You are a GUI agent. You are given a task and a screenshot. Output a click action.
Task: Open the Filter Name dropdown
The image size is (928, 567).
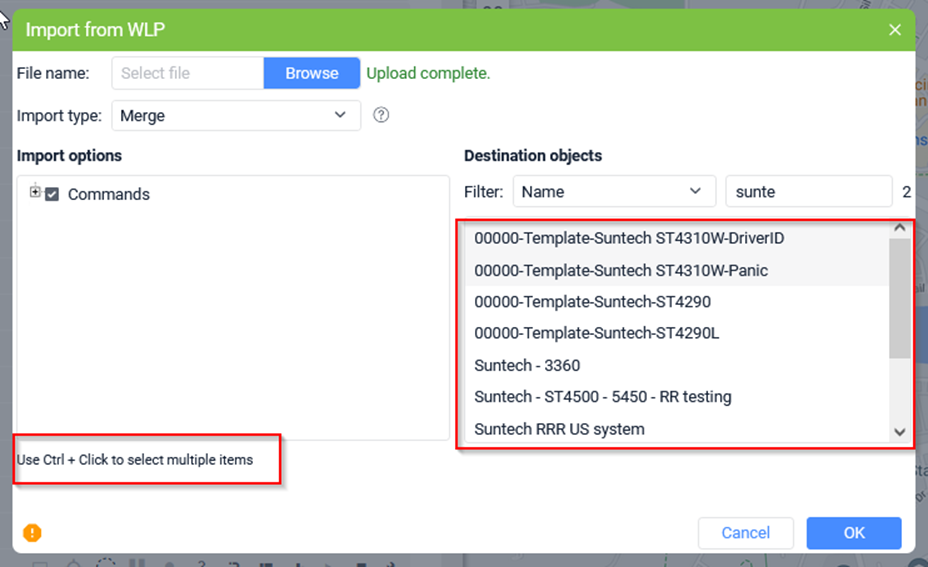coord(614,191)
